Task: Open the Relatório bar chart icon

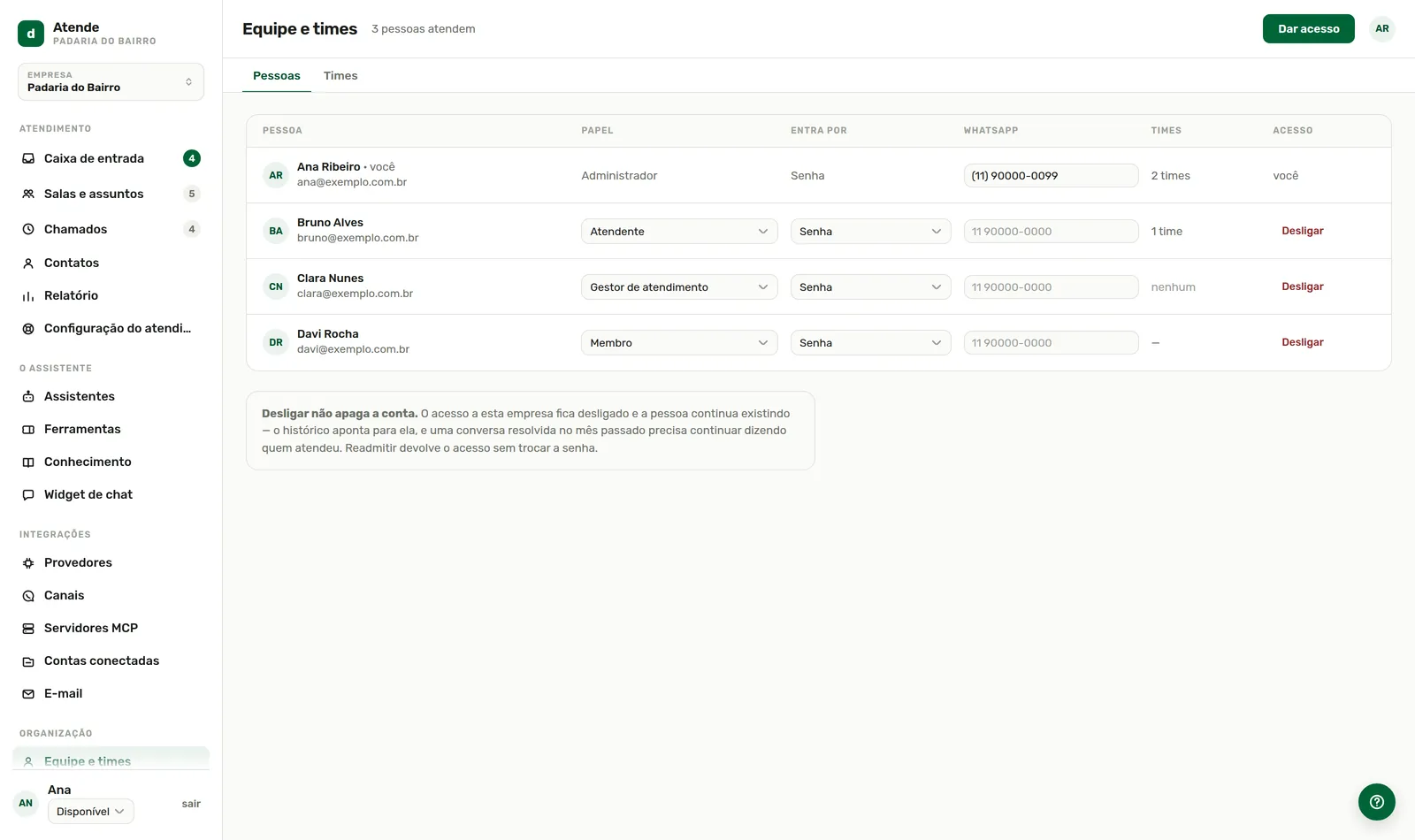Action: coord(28,295)
